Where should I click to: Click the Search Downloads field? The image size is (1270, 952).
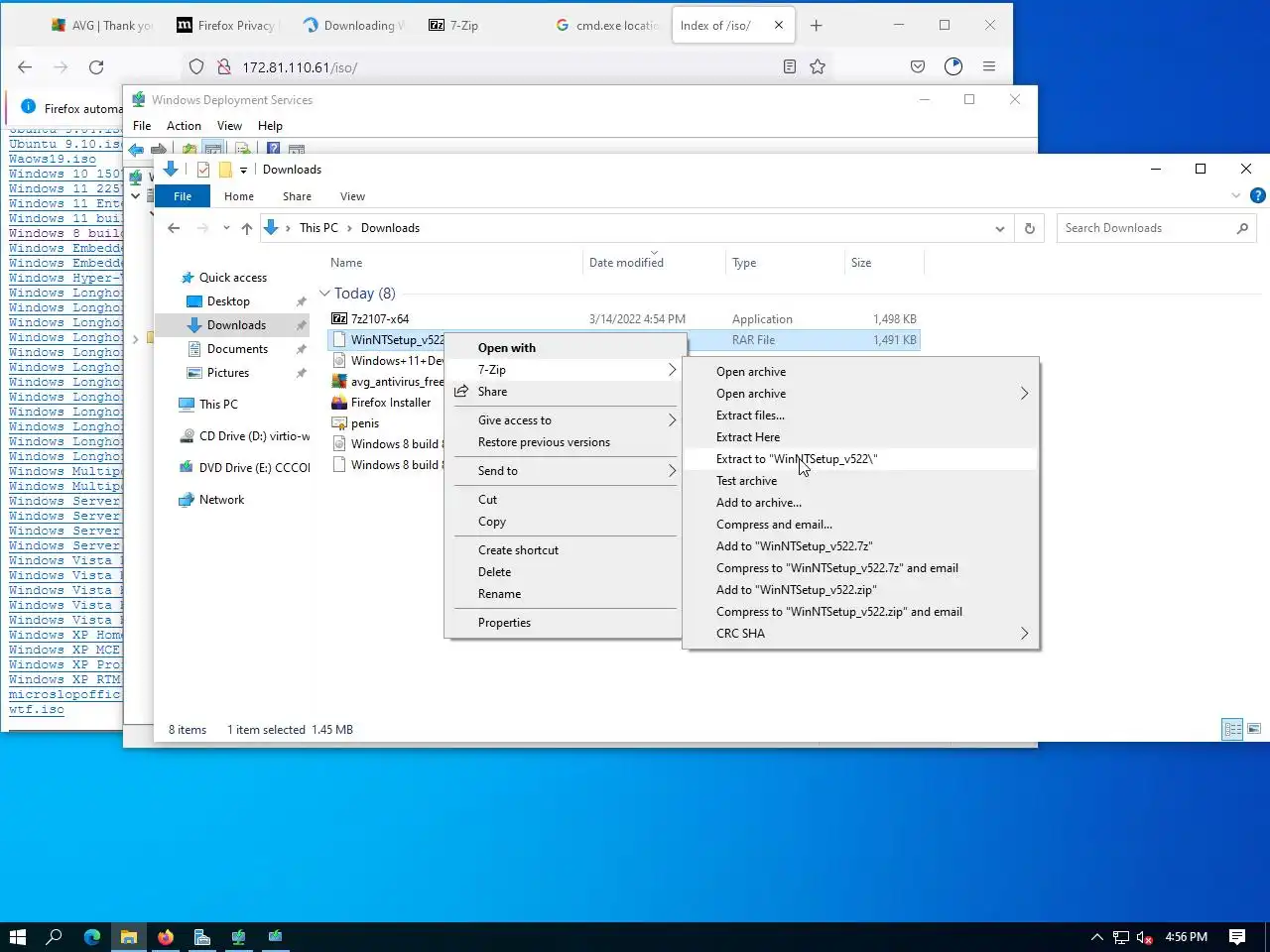1157,228
